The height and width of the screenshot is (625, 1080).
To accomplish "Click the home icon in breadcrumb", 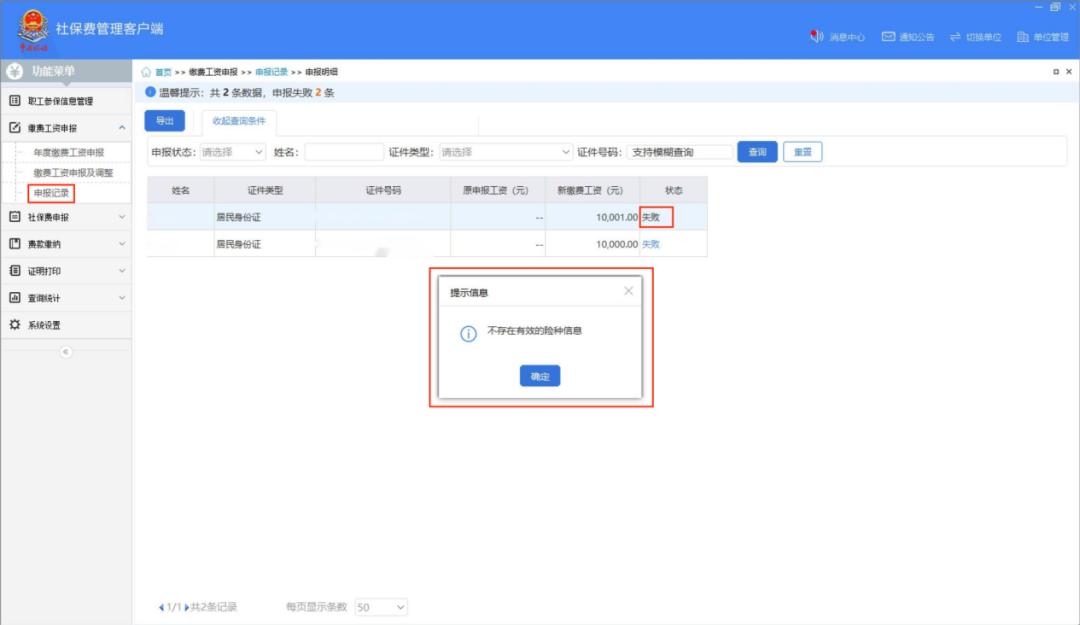I will [x=146, y=72].
